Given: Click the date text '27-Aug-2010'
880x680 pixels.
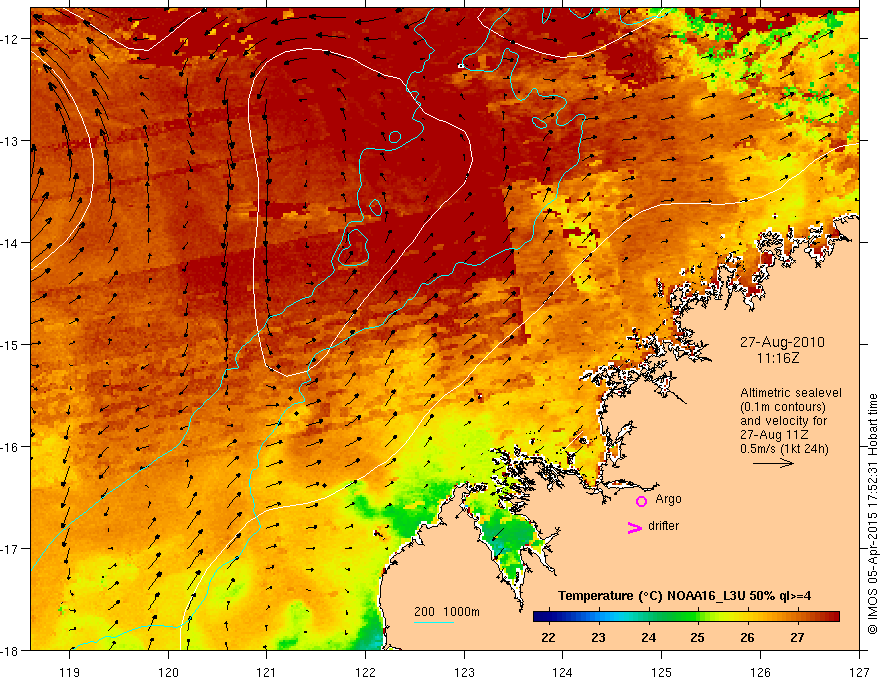Looking at the screenshot, I should tap(782, 342).
